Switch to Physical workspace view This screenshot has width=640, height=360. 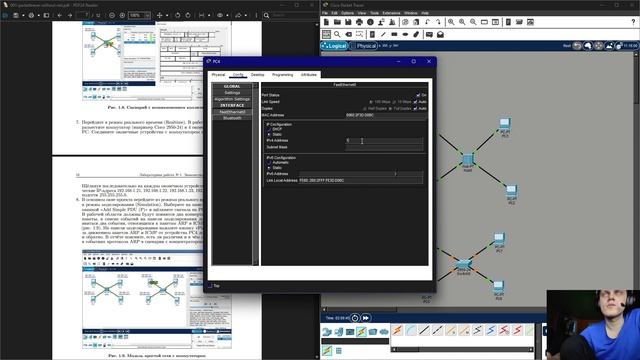point(363,46)
